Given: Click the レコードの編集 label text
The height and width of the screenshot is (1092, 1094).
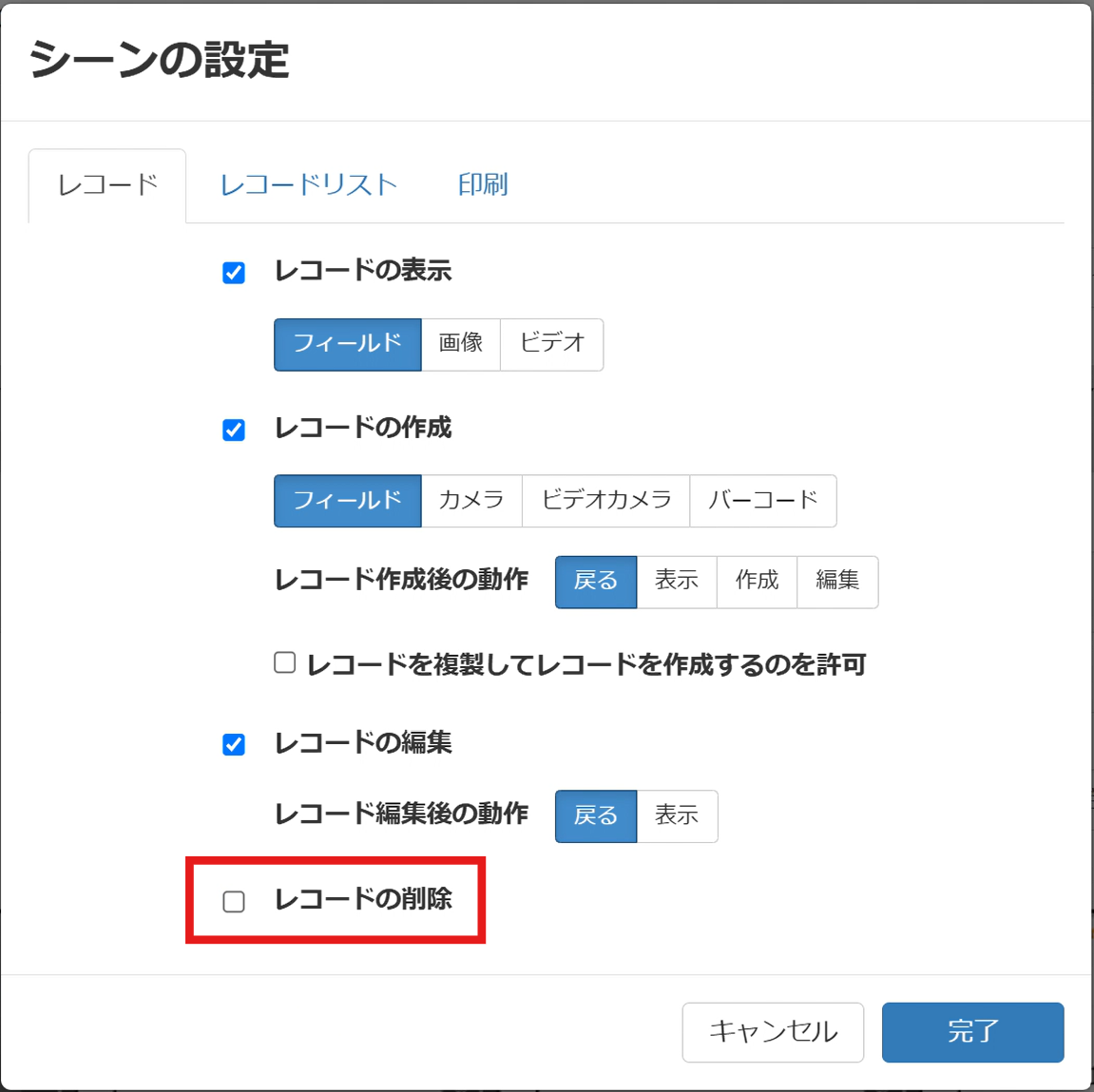Looking at the screenshot, I should tap(363, 742).
